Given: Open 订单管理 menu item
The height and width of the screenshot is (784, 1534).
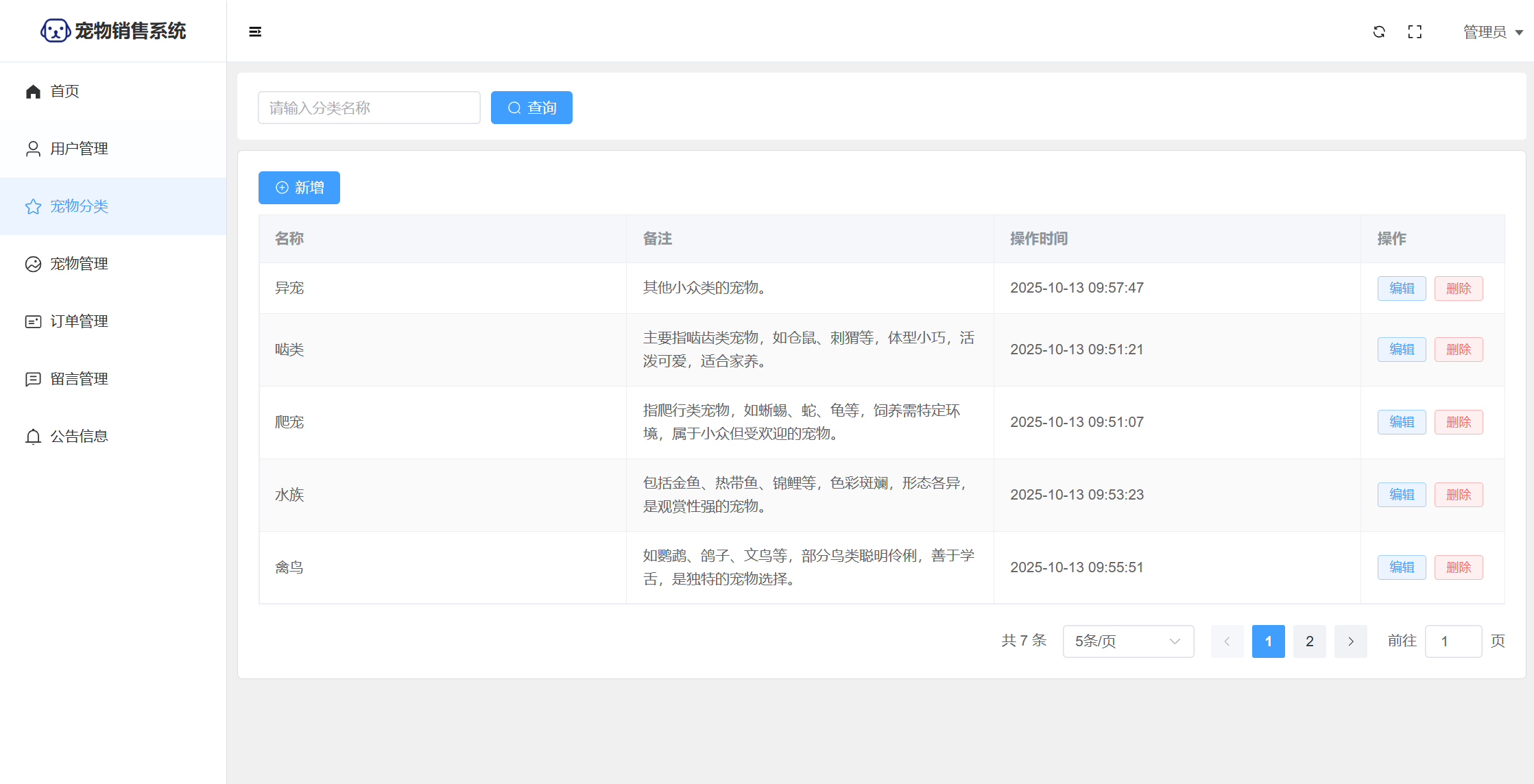Looking at the screenshot, I should [x=79, y=321].
